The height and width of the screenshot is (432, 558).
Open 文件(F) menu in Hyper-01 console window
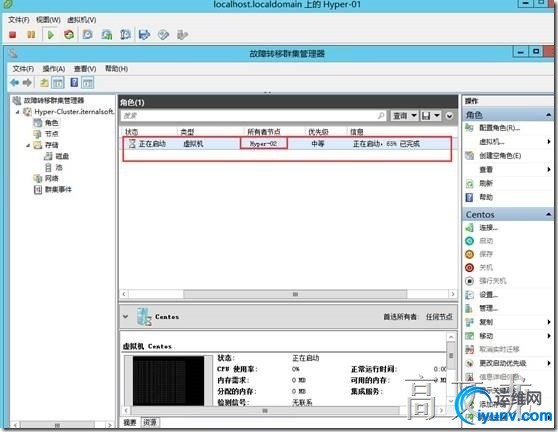[19, 20]
